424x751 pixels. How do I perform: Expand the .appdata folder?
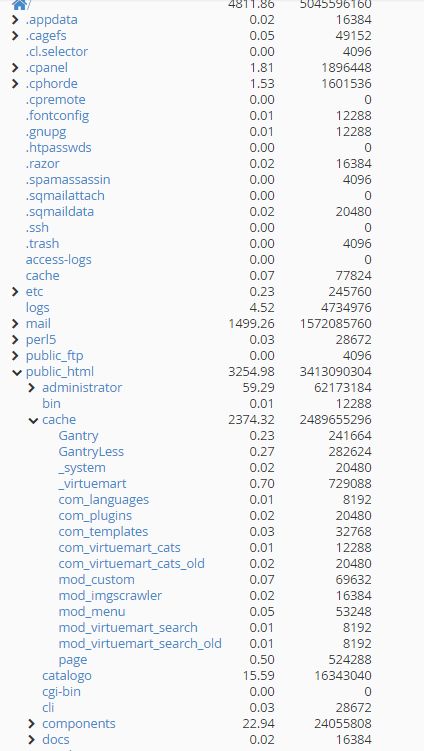click(x=15, y=20)
